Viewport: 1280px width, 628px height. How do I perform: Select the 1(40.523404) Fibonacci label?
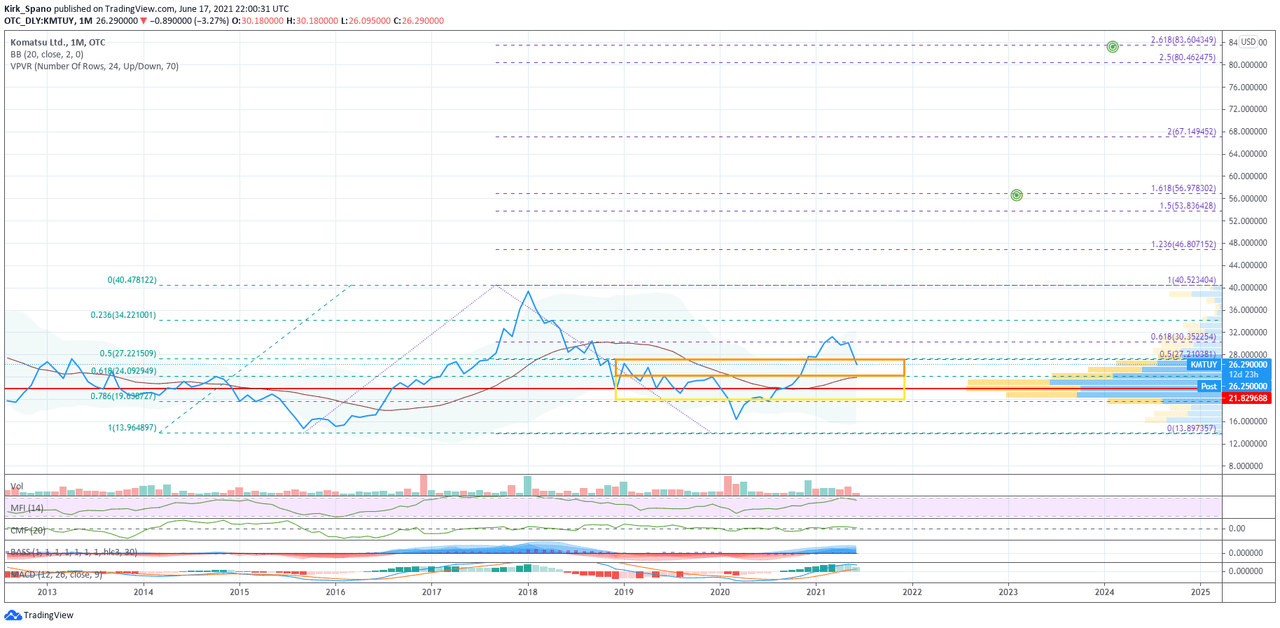(1191, 281)
